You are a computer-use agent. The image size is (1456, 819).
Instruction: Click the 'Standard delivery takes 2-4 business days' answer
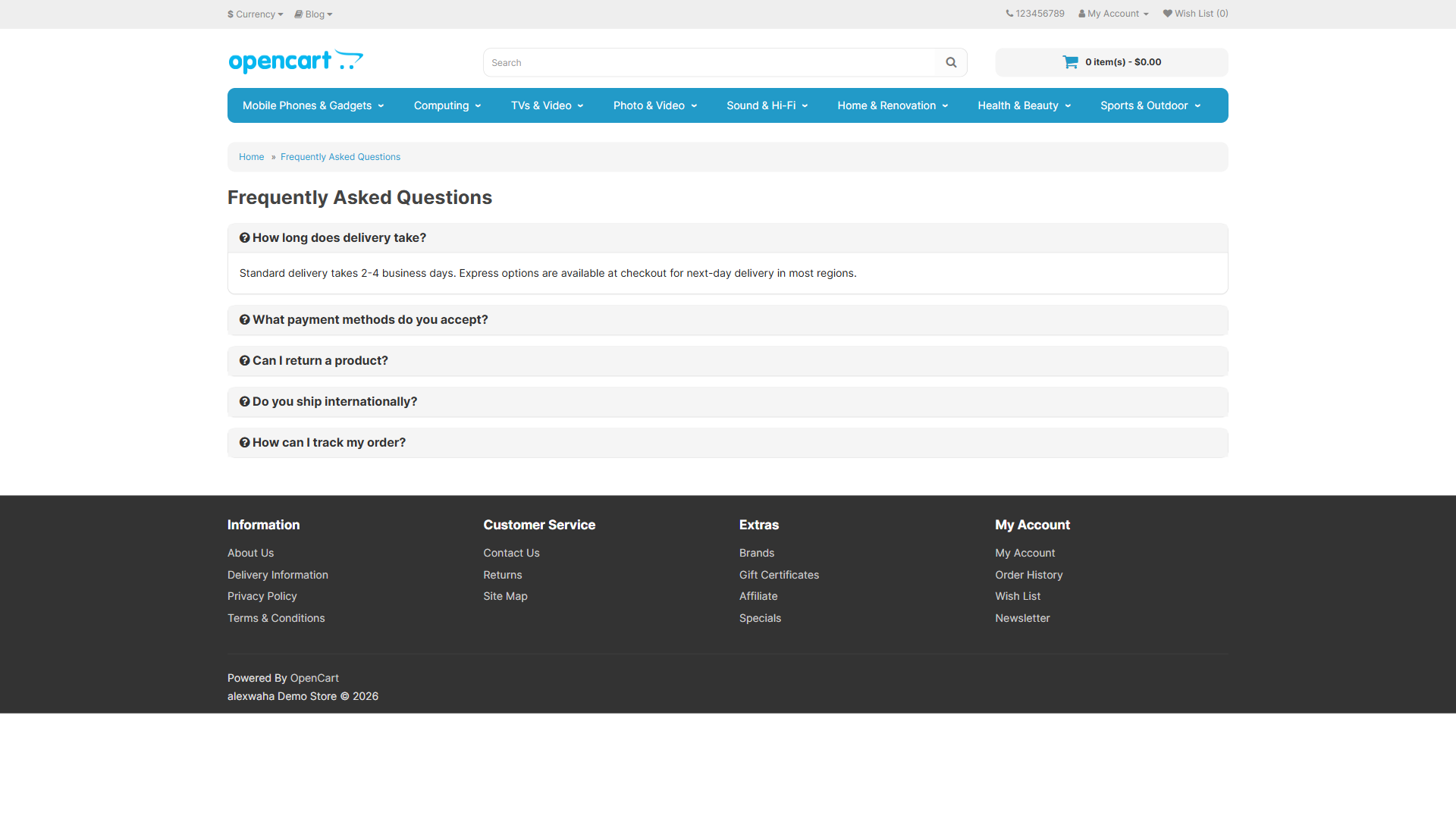tap(548, 273)
